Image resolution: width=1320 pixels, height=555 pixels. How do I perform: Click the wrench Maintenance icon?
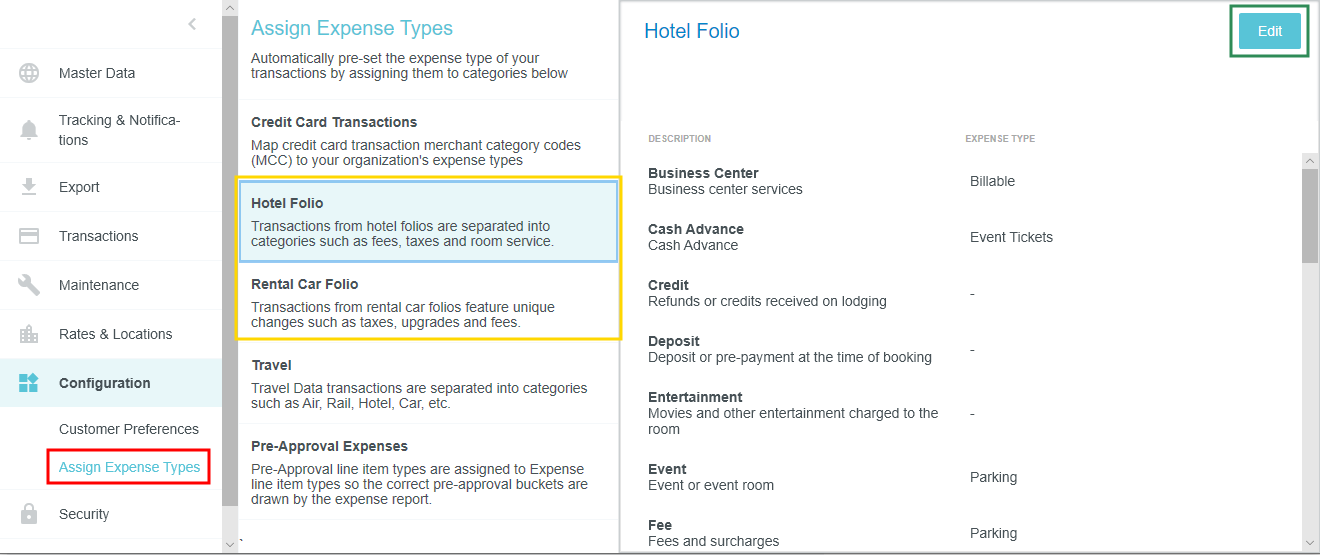[x=29, y=285]
